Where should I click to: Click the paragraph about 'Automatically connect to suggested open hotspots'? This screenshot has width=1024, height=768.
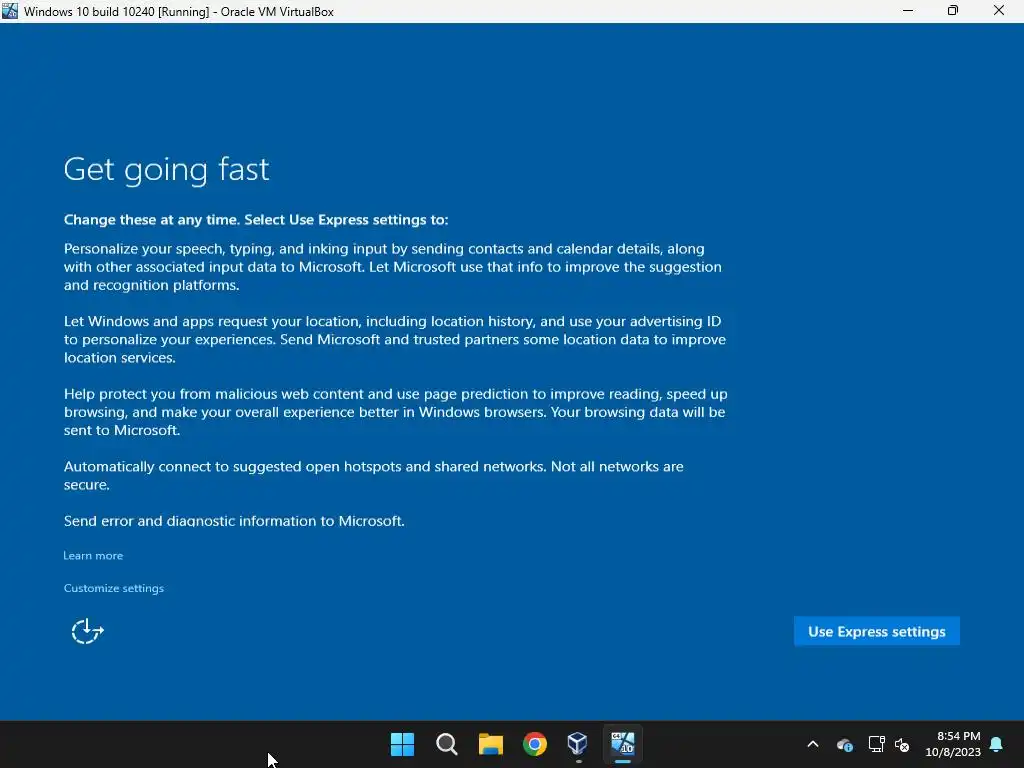point(374,475)
